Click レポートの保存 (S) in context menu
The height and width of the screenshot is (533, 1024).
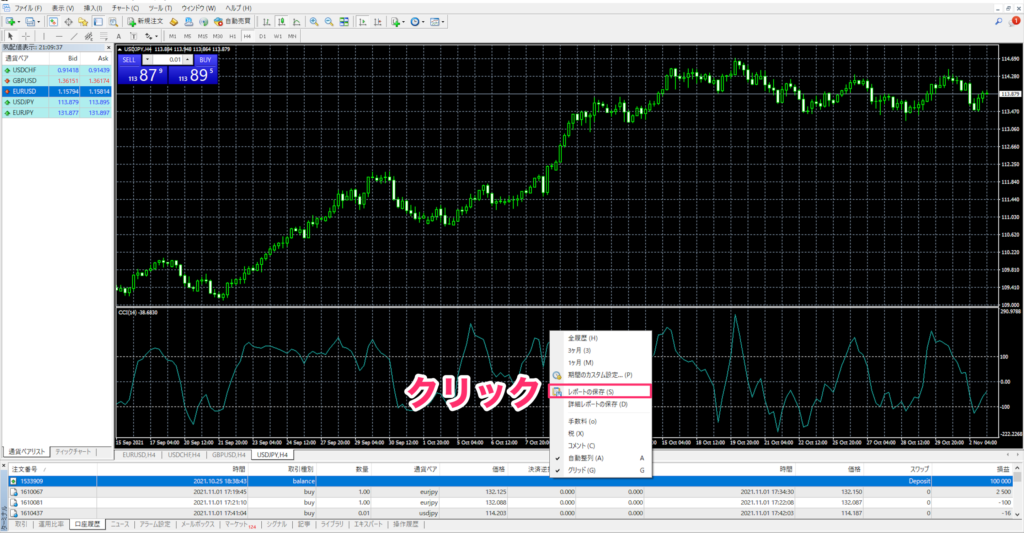[x=600, y=391]
